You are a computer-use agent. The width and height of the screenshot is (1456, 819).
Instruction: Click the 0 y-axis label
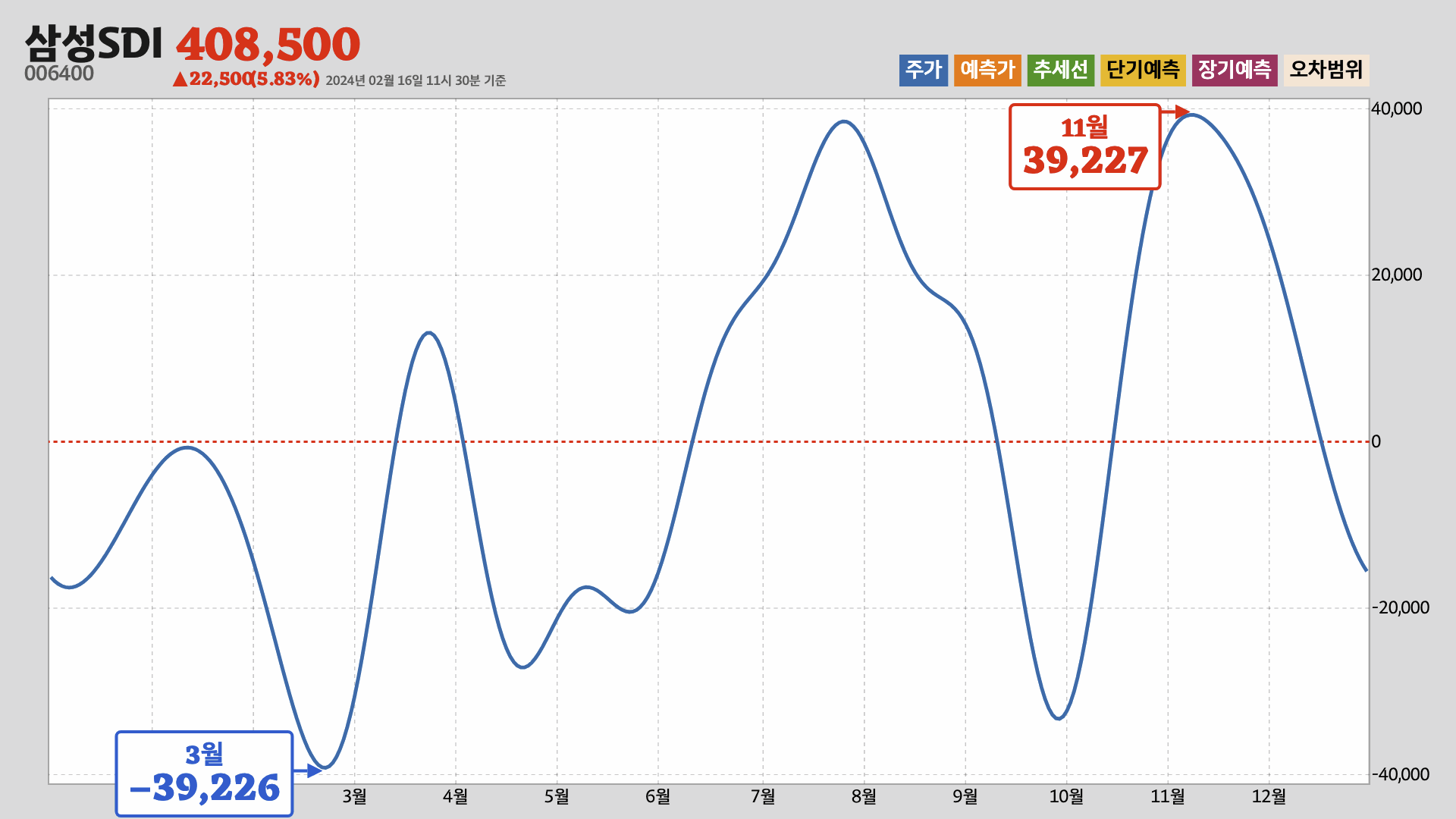[1376, 441]
